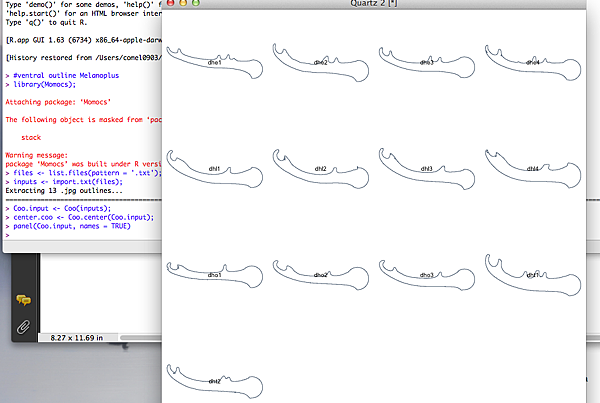Select the dht2 outline in the bottom row
This screenshot has width=600, height=403.
coord(215,381)
